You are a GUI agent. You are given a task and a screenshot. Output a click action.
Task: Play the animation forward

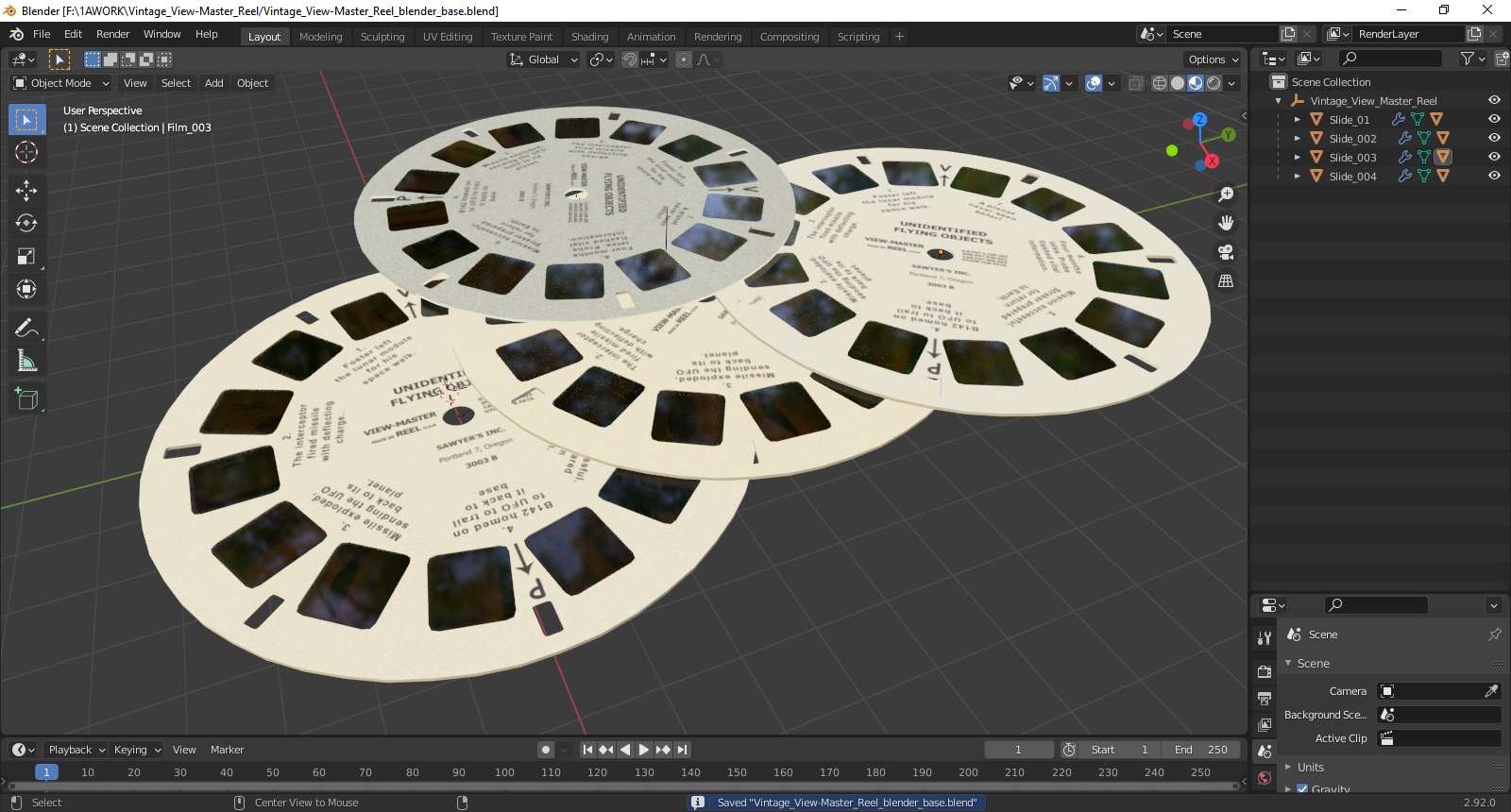coord(644,750)
